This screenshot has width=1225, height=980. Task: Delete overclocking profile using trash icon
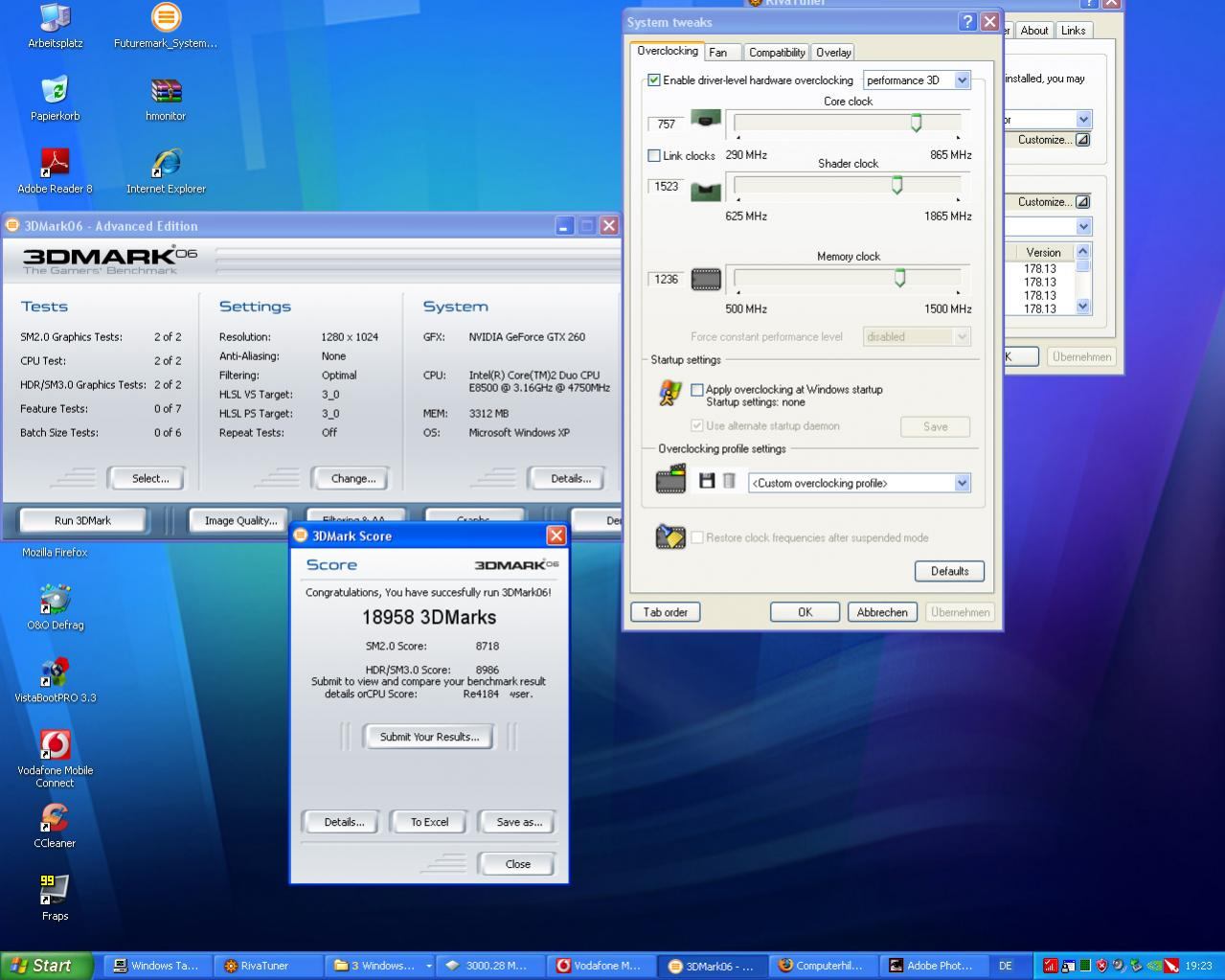(x=729, y=481)
